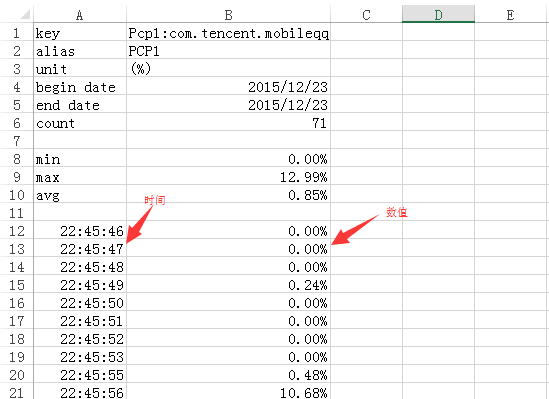The height and width of the screenshot is (399, 549).
Task: Click the 'count' cell
Action: pos(80,123)
